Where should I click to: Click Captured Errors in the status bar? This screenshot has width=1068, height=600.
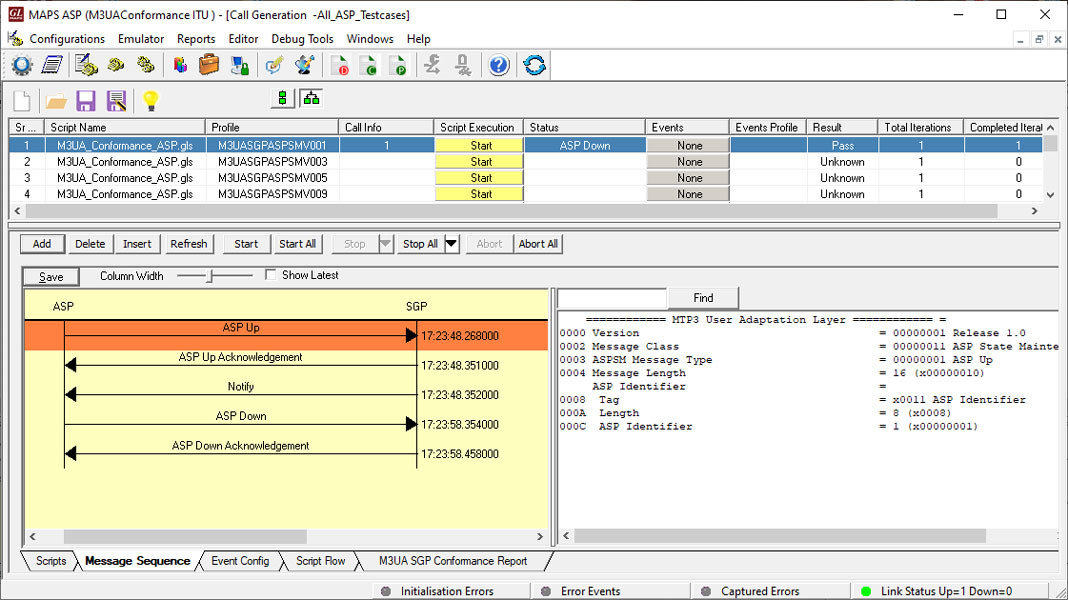click(760, 591)
